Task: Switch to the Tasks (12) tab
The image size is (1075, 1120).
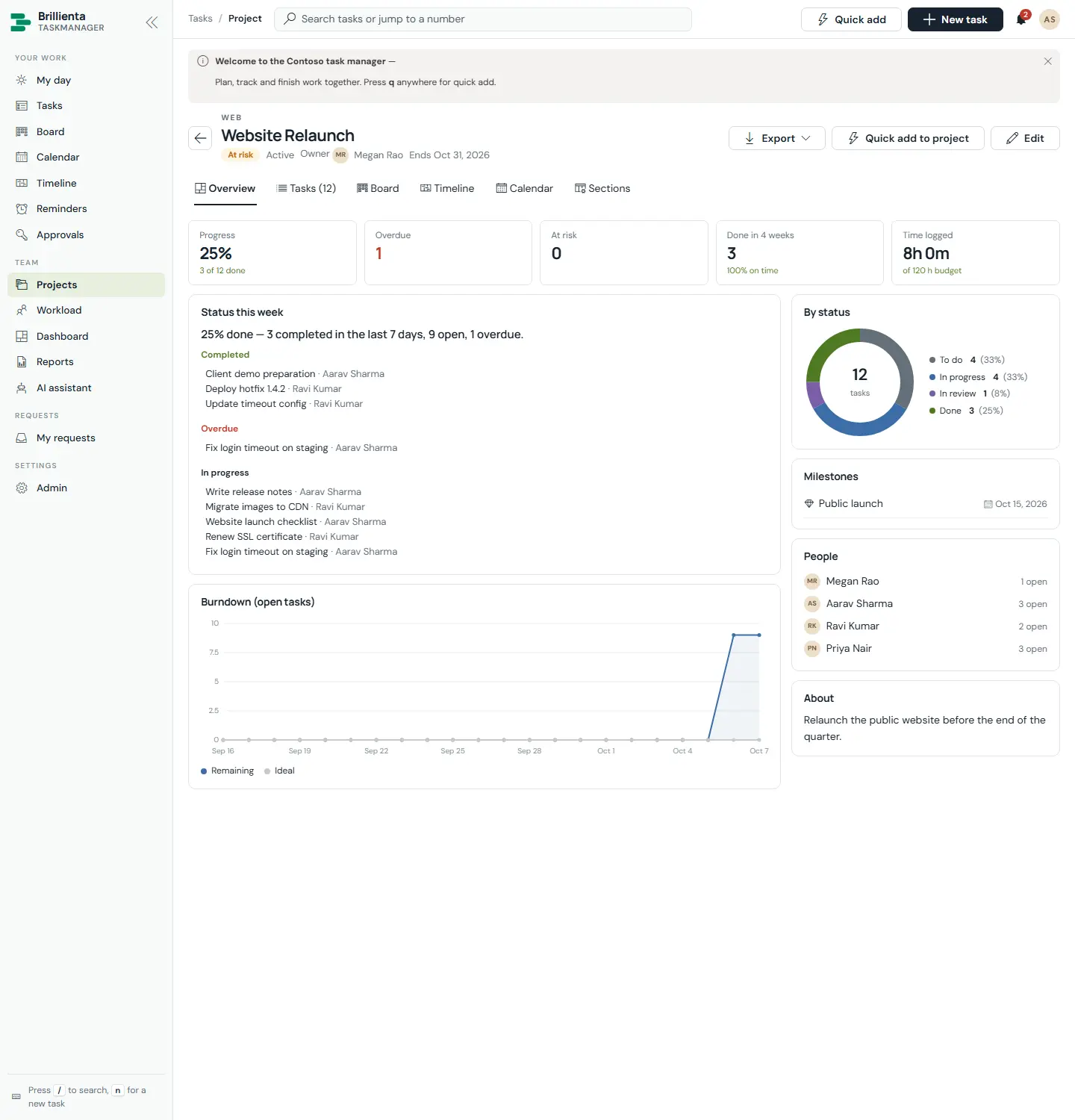Action: pos(306,189)
